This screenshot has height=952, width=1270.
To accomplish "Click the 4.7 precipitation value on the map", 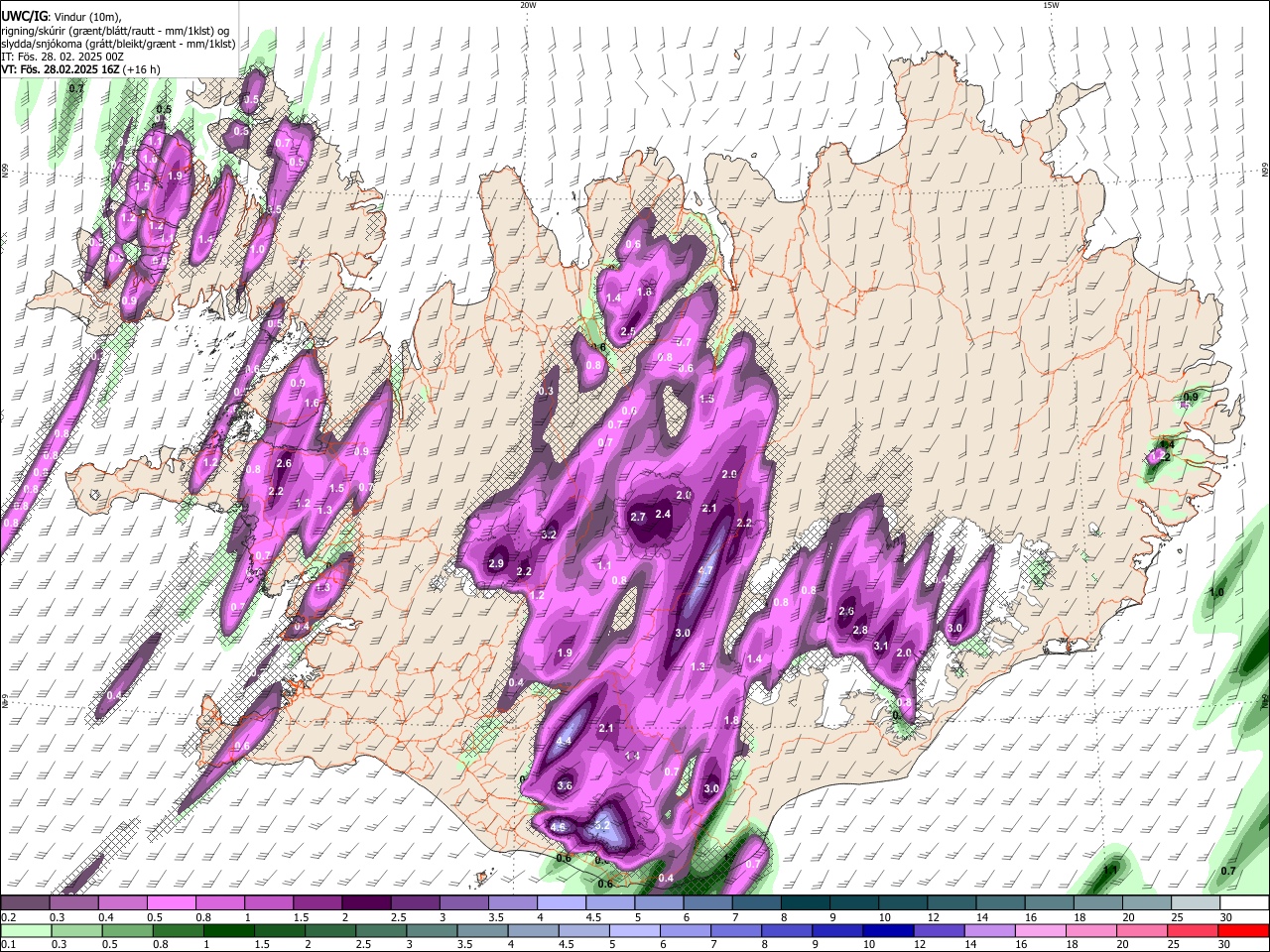I will pos(706,571).
